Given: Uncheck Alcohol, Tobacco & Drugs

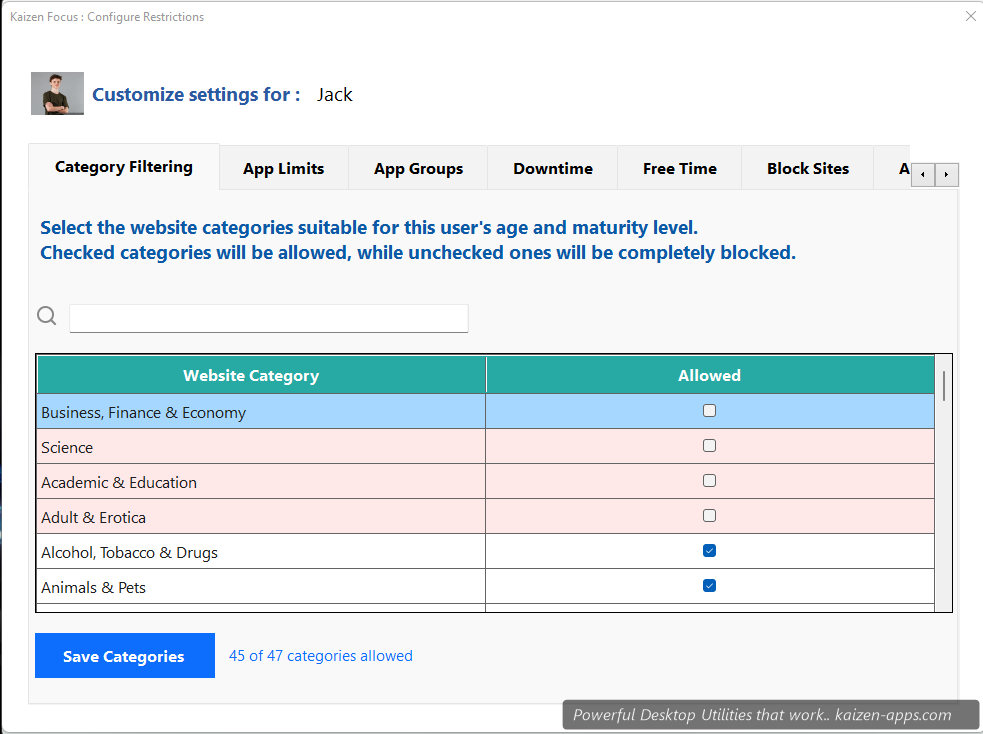Looking at the screenshot, I should point(709,550).
